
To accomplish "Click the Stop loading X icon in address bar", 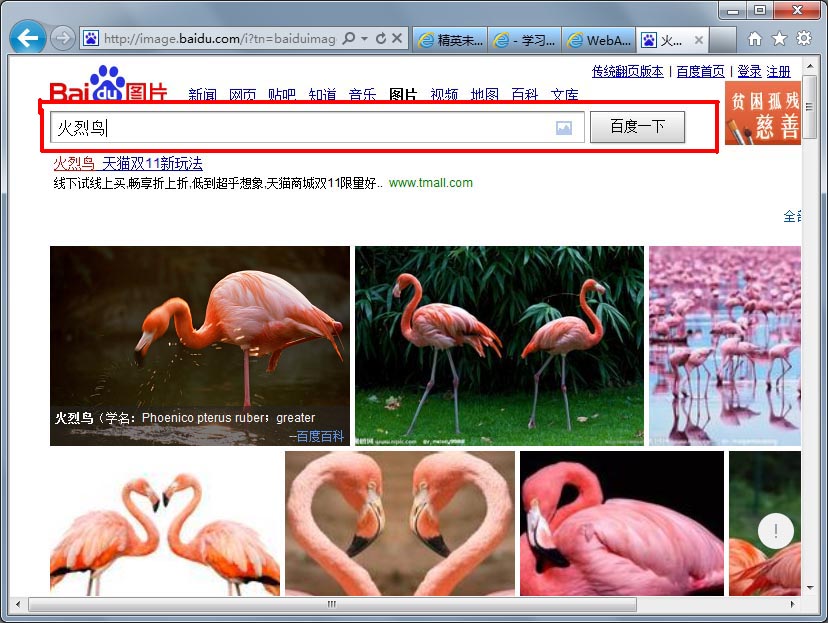I will (397, 39).
